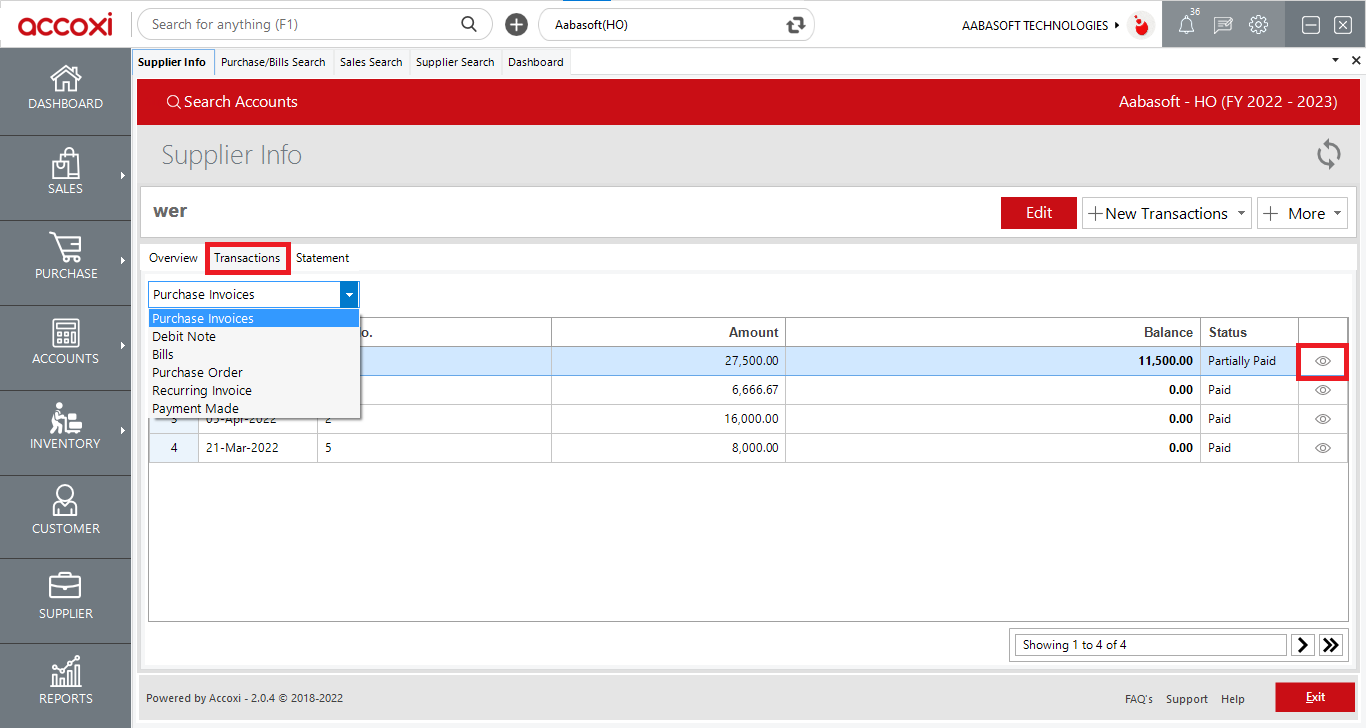1366x728 pixels.
Task: View the 27,500.00 Partially Paid invoice eye icon
Action: click(1323, 361)
